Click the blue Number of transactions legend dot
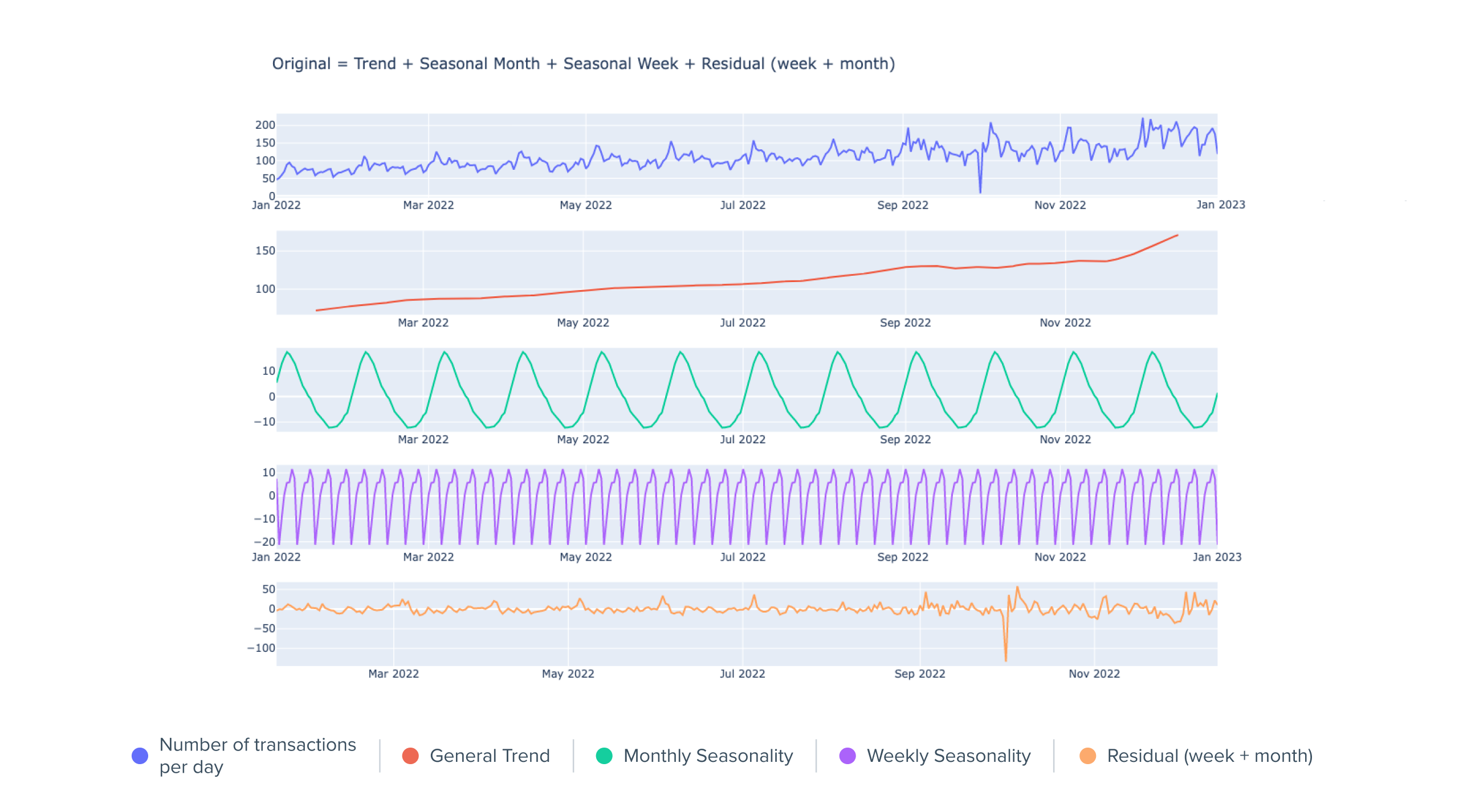 140,756
